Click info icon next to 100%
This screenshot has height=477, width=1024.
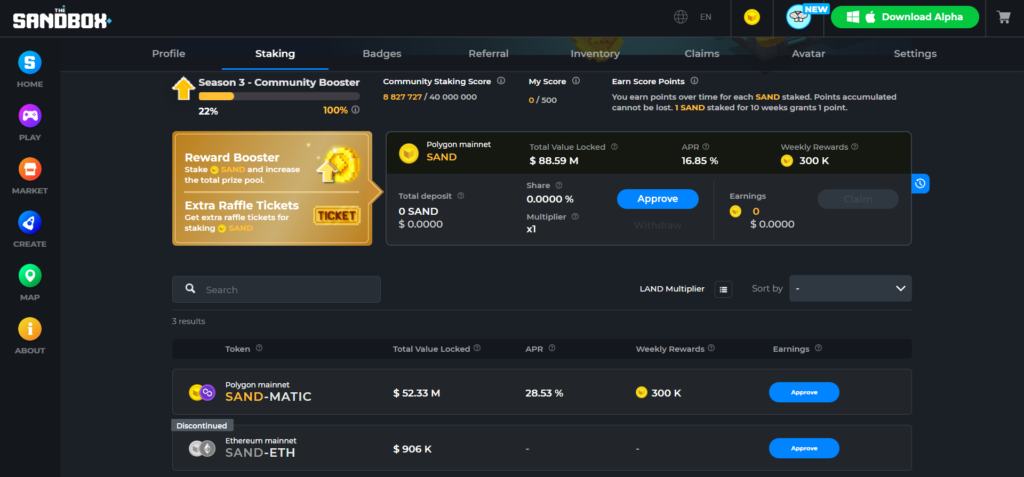tap(355, 110)
